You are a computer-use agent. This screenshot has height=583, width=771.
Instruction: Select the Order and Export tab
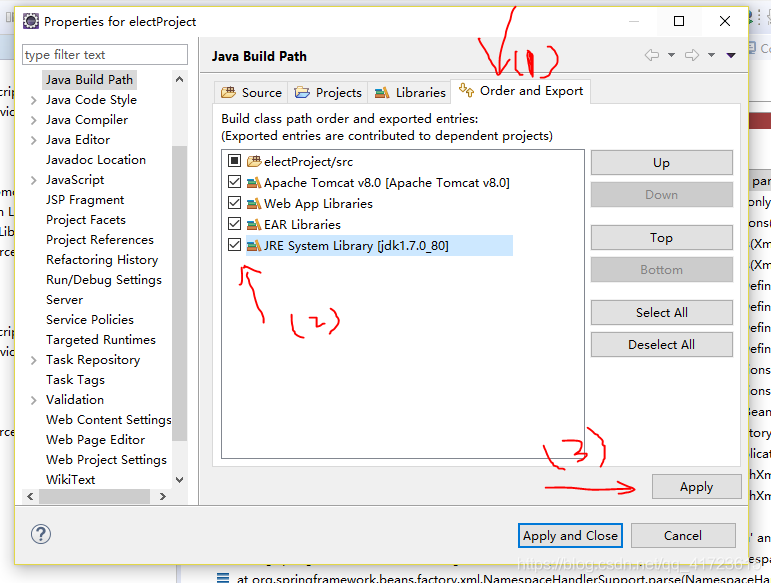click(x=521, y=91)
